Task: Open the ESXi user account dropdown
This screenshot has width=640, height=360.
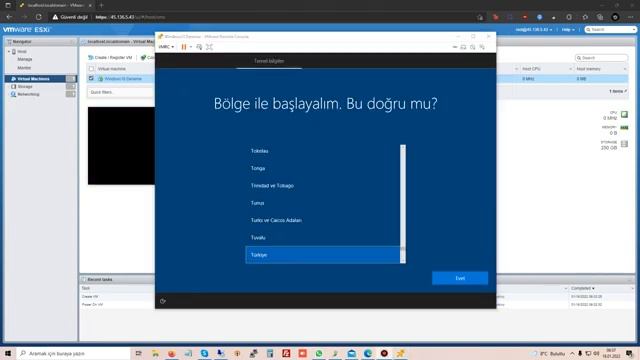Action: click(533, 30)
